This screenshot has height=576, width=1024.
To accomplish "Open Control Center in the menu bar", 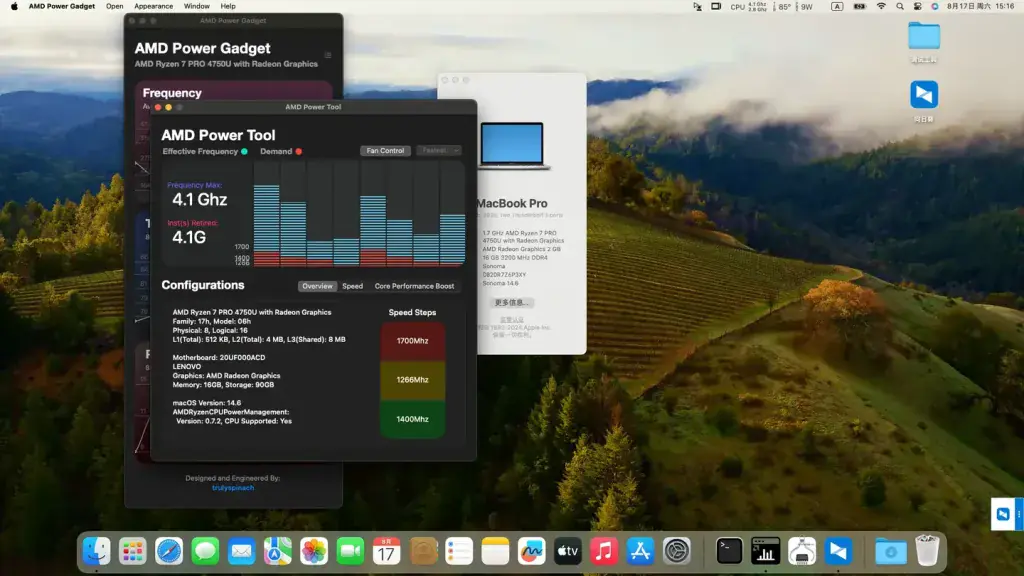I will pyautogui.click(x=918, y=6).
